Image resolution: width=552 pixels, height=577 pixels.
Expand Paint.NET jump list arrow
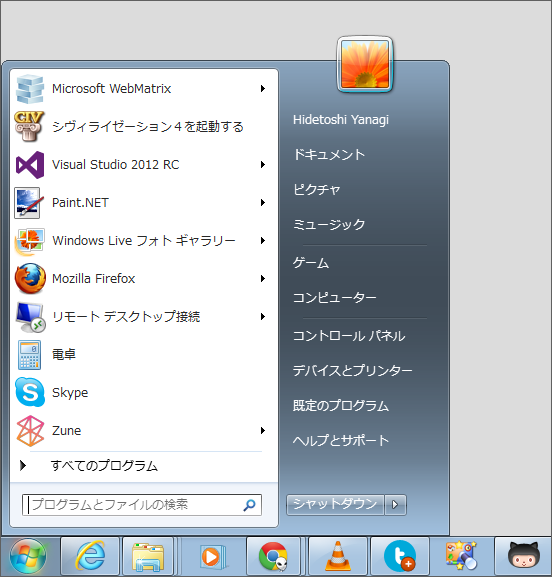(263, 202)
